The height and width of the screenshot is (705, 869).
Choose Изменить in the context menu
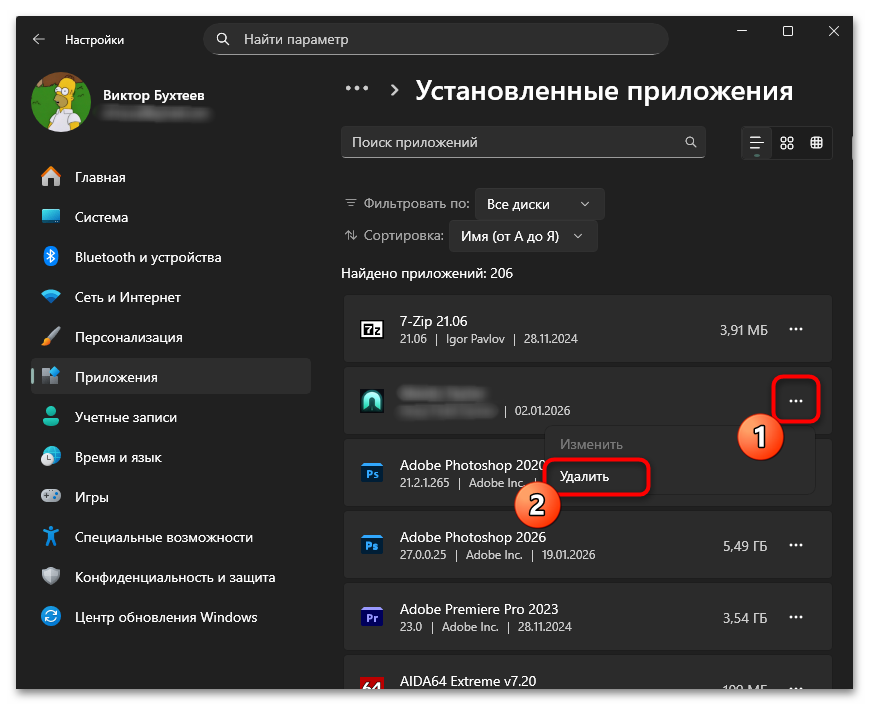(x=591, y=445)
